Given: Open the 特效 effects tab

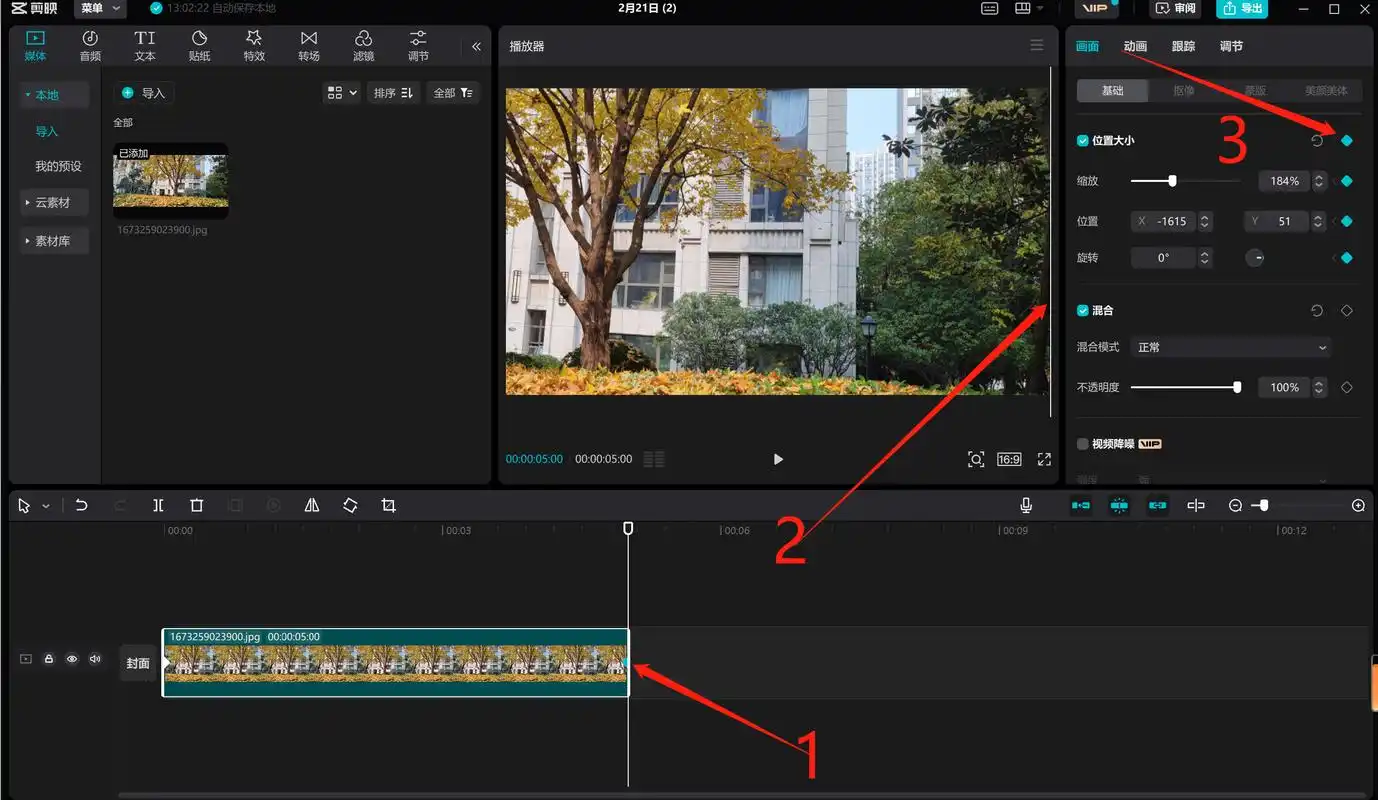Looking at the screenshot, I should 254,45.
